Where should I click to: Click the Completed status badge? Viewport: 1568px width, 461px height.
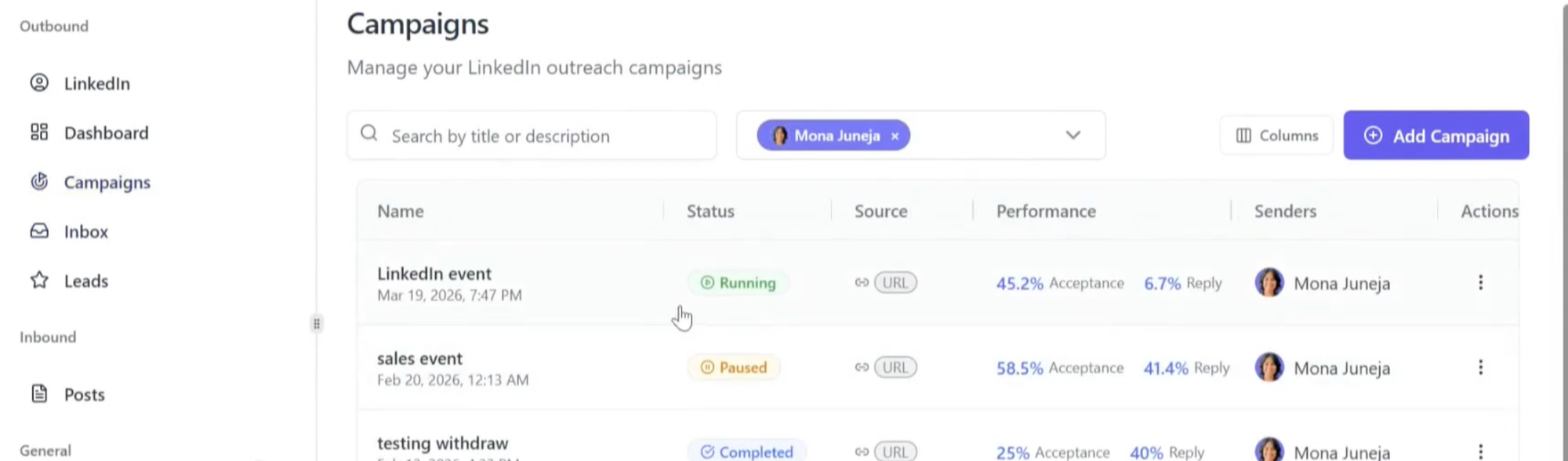click(746, 452)
